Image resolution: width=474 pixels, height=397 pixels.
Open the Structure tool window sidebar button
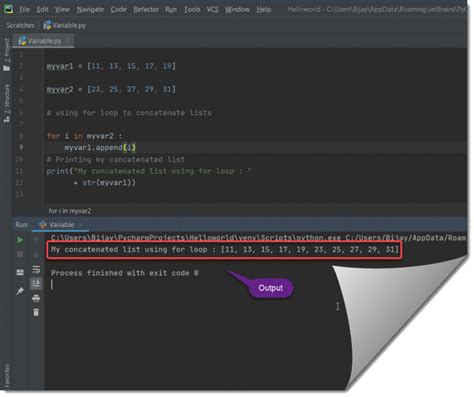point(6,103)
